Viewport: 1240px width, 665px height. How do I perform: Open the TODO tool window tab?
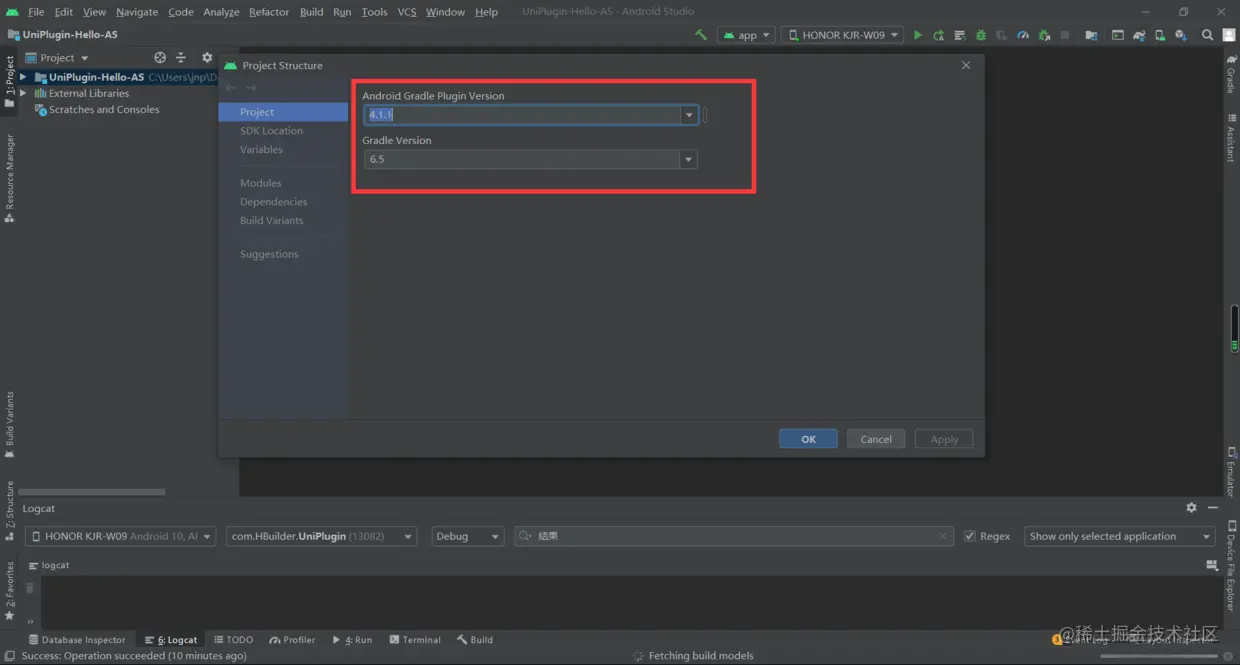(234, 640)
